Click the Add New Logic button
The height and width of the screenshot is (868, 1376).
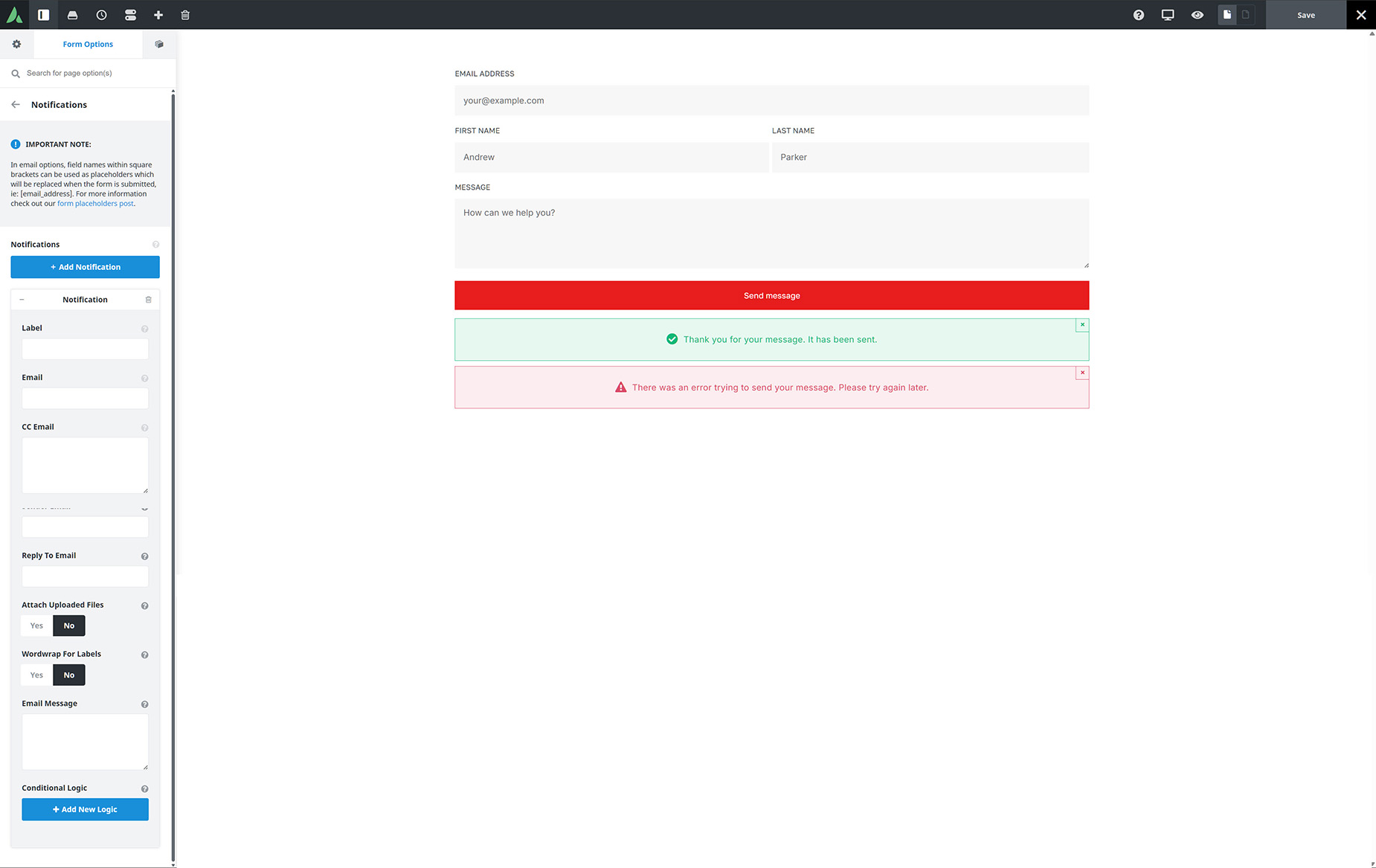(85, 809)
